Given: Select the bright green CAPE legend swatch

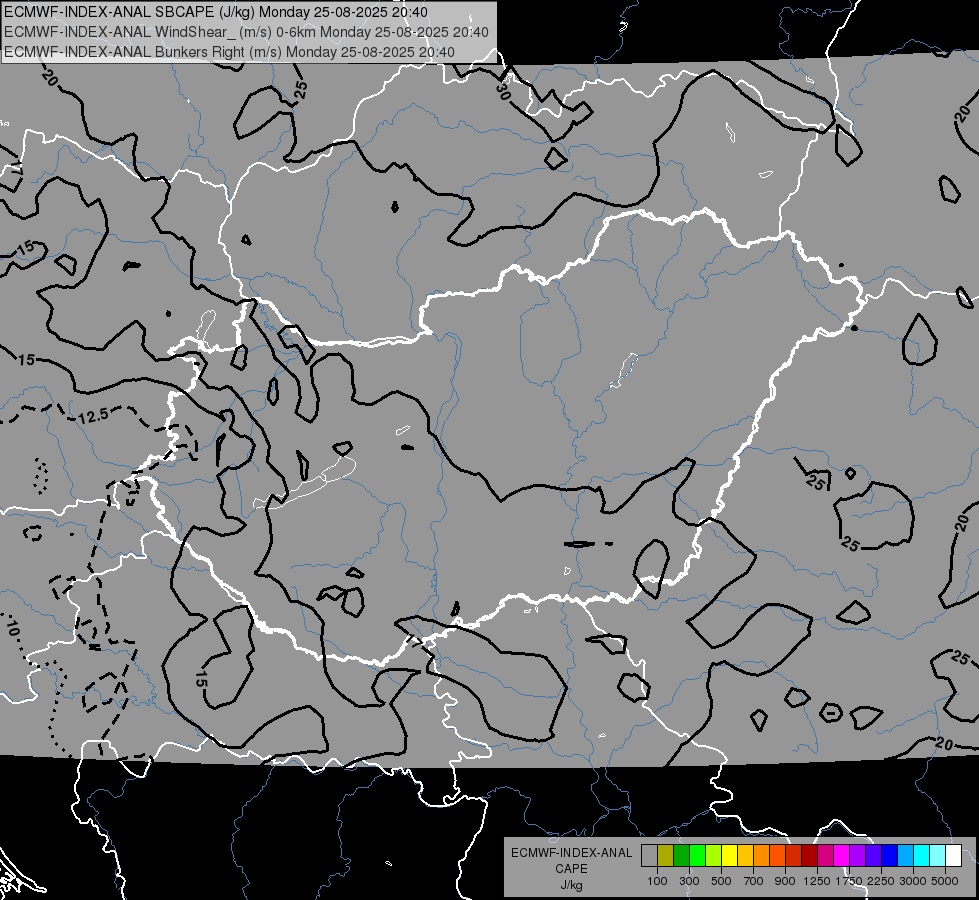Looking at the screenshot, I should point(697,855).
